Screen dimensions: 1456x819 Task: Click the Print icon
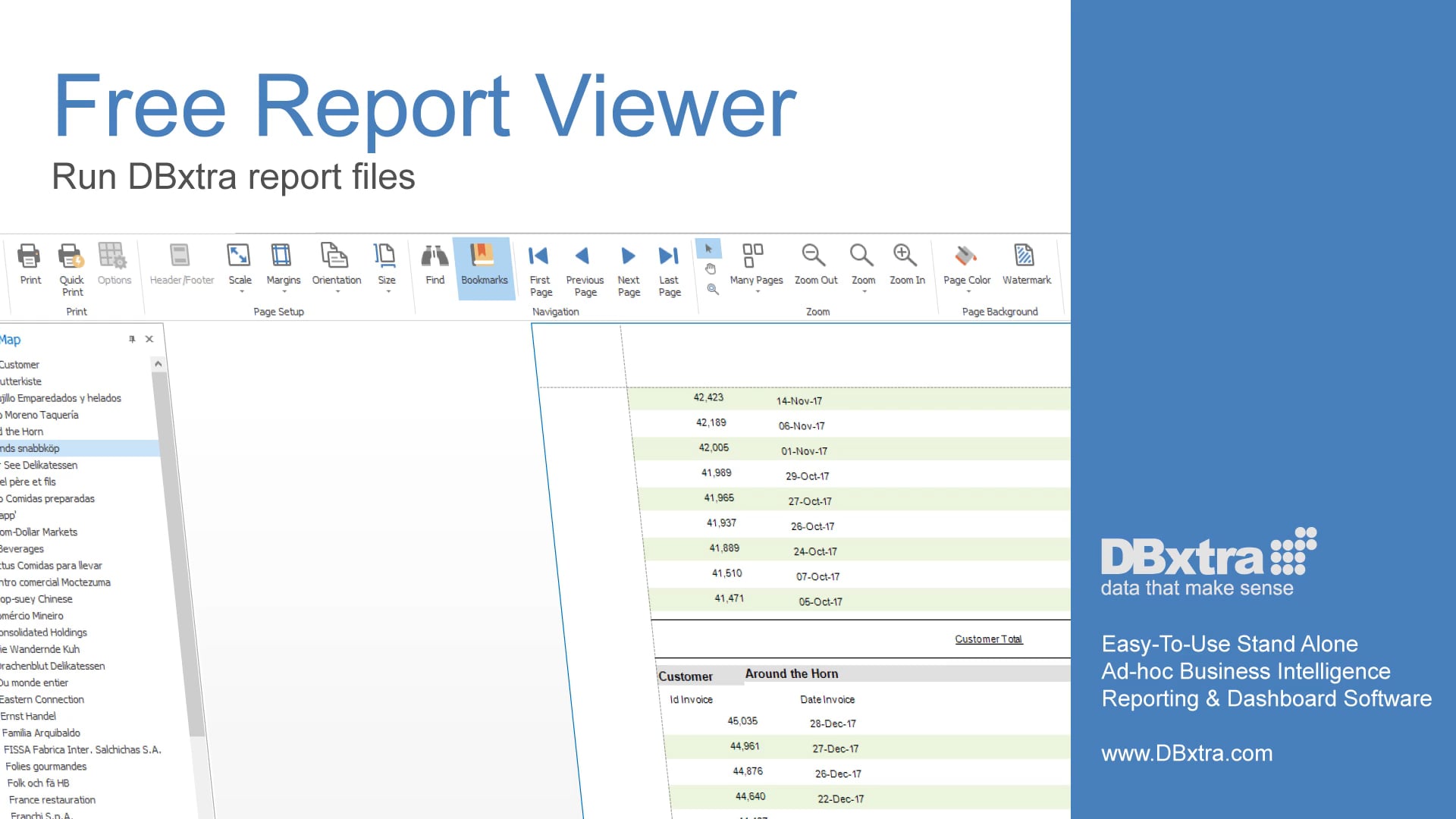click(30, 264)
